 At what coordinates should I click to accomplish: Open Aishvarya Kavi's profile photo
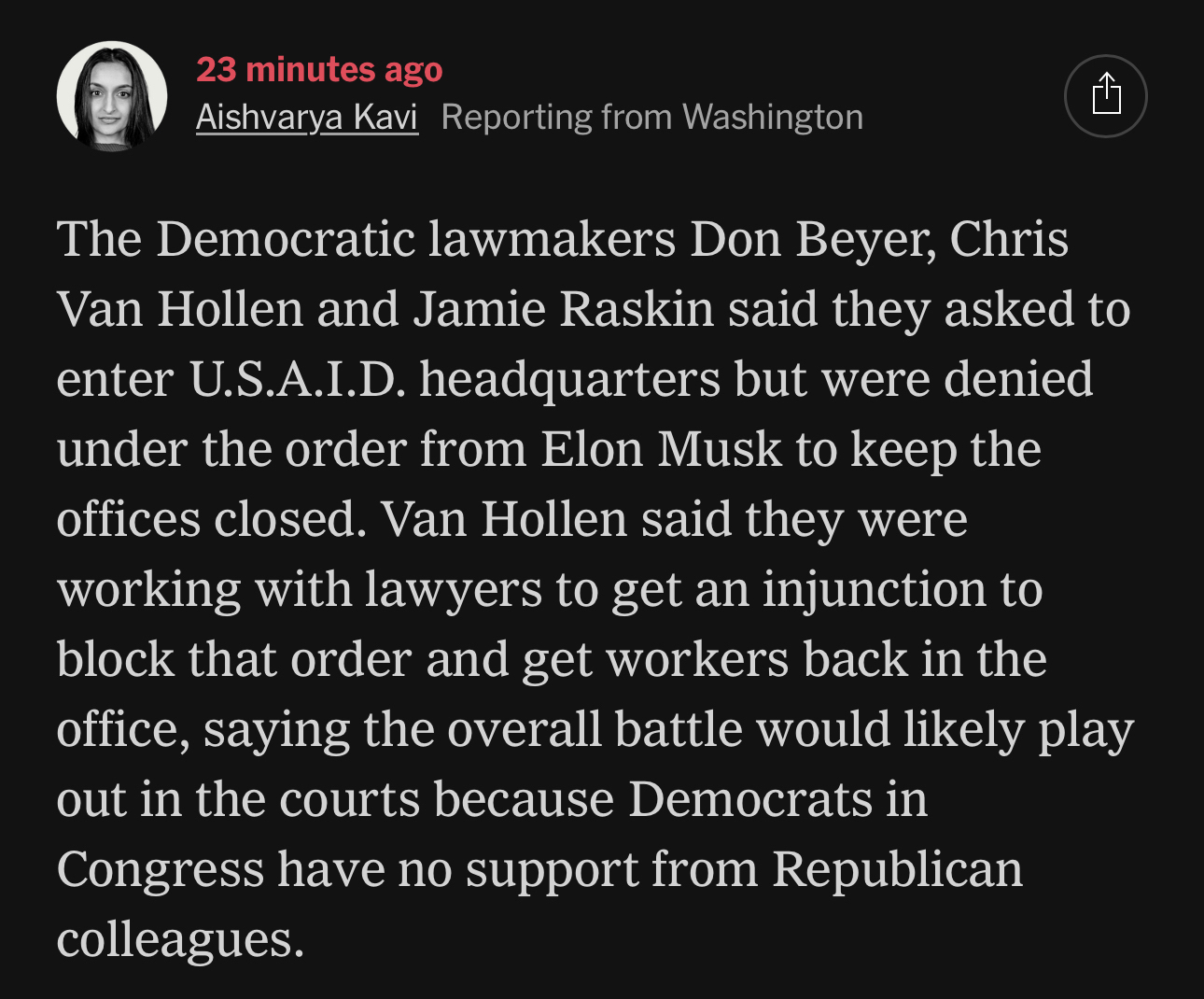point(112,95)
